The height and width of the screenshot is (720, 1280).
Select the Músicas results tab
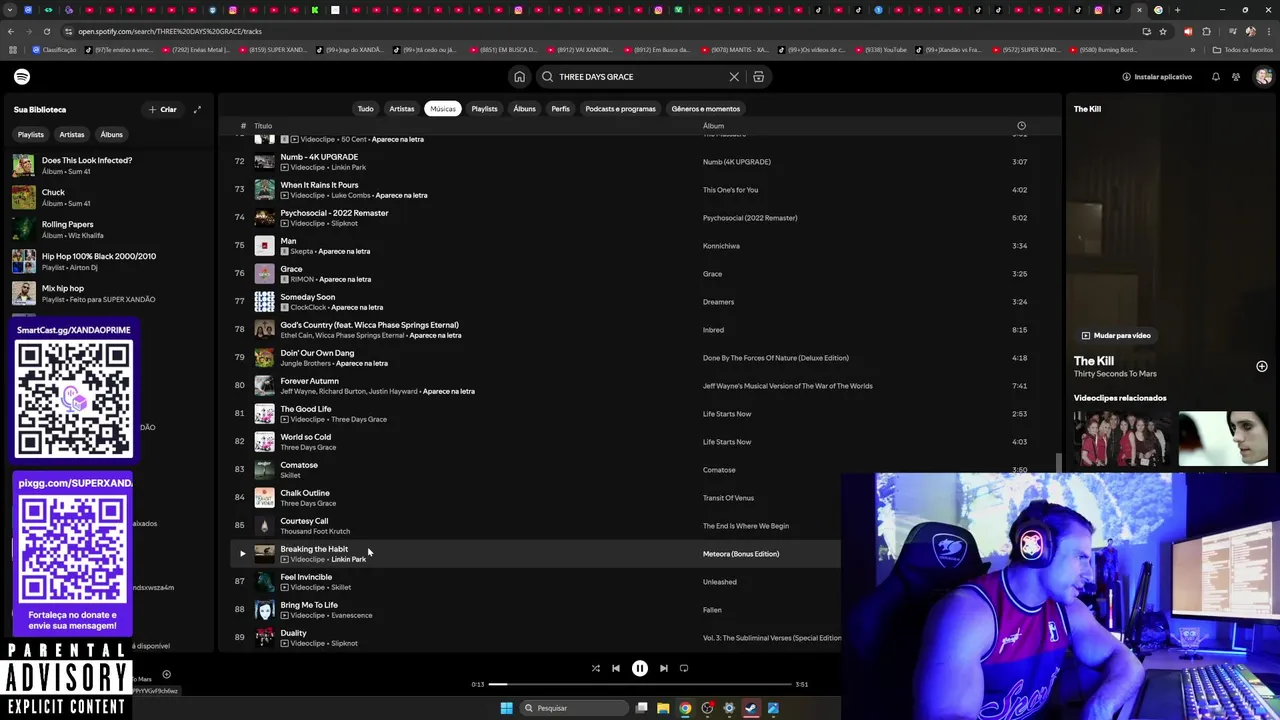click(x=443, y=108)
